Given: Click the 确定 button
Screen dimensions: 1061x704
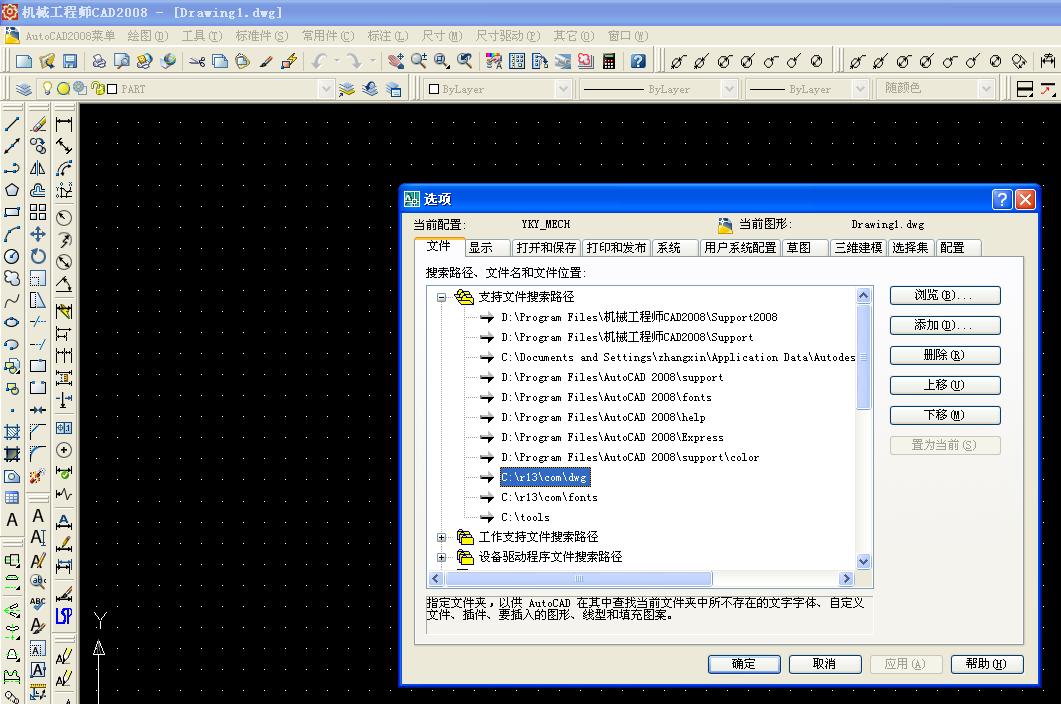Looking at the screenshot, I should pyautogui.click(x=744, y=664).
